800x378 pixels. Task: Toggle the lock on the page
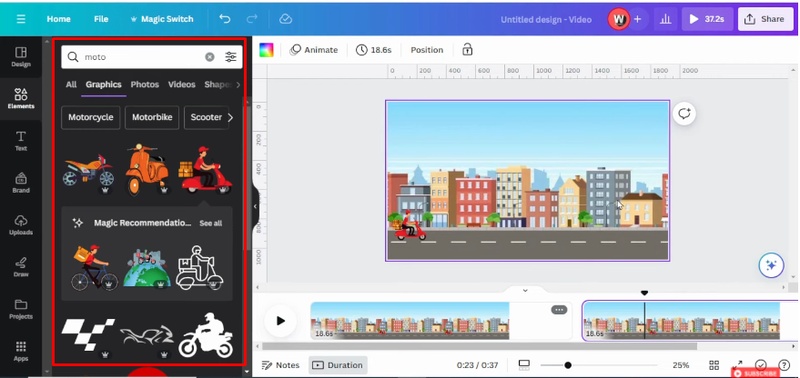(x=467, y=49)
